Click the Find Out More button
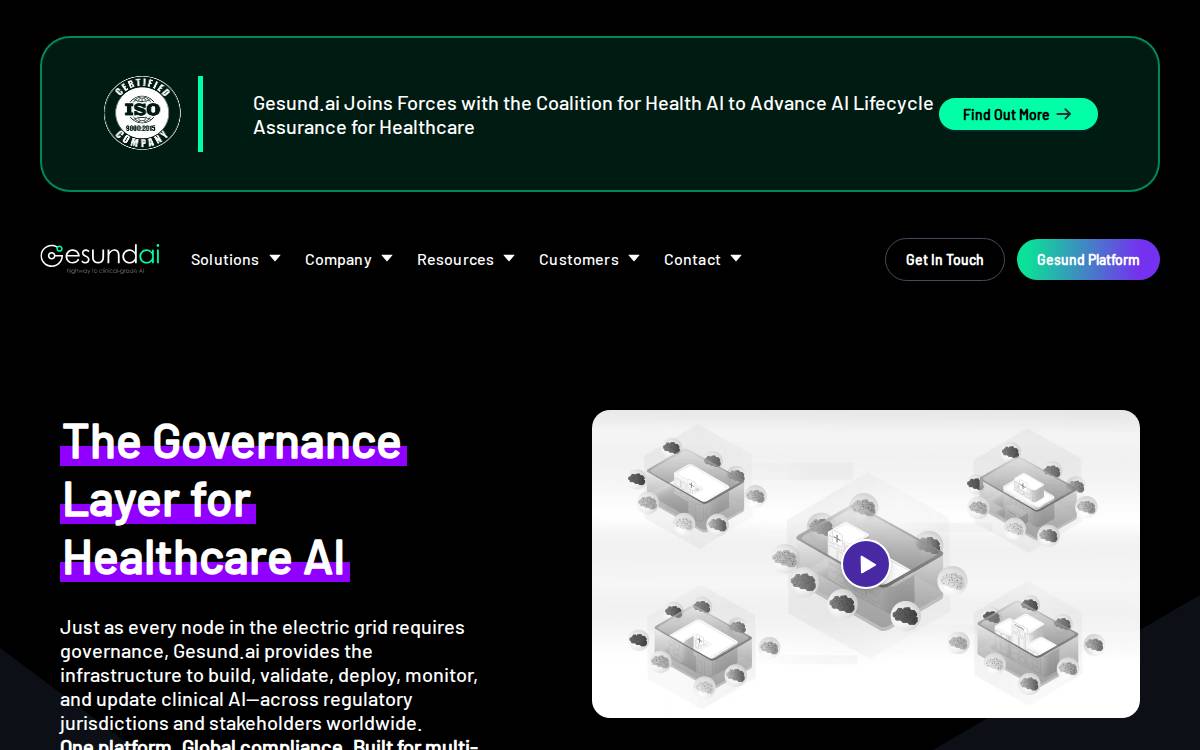 [1018, 114]
